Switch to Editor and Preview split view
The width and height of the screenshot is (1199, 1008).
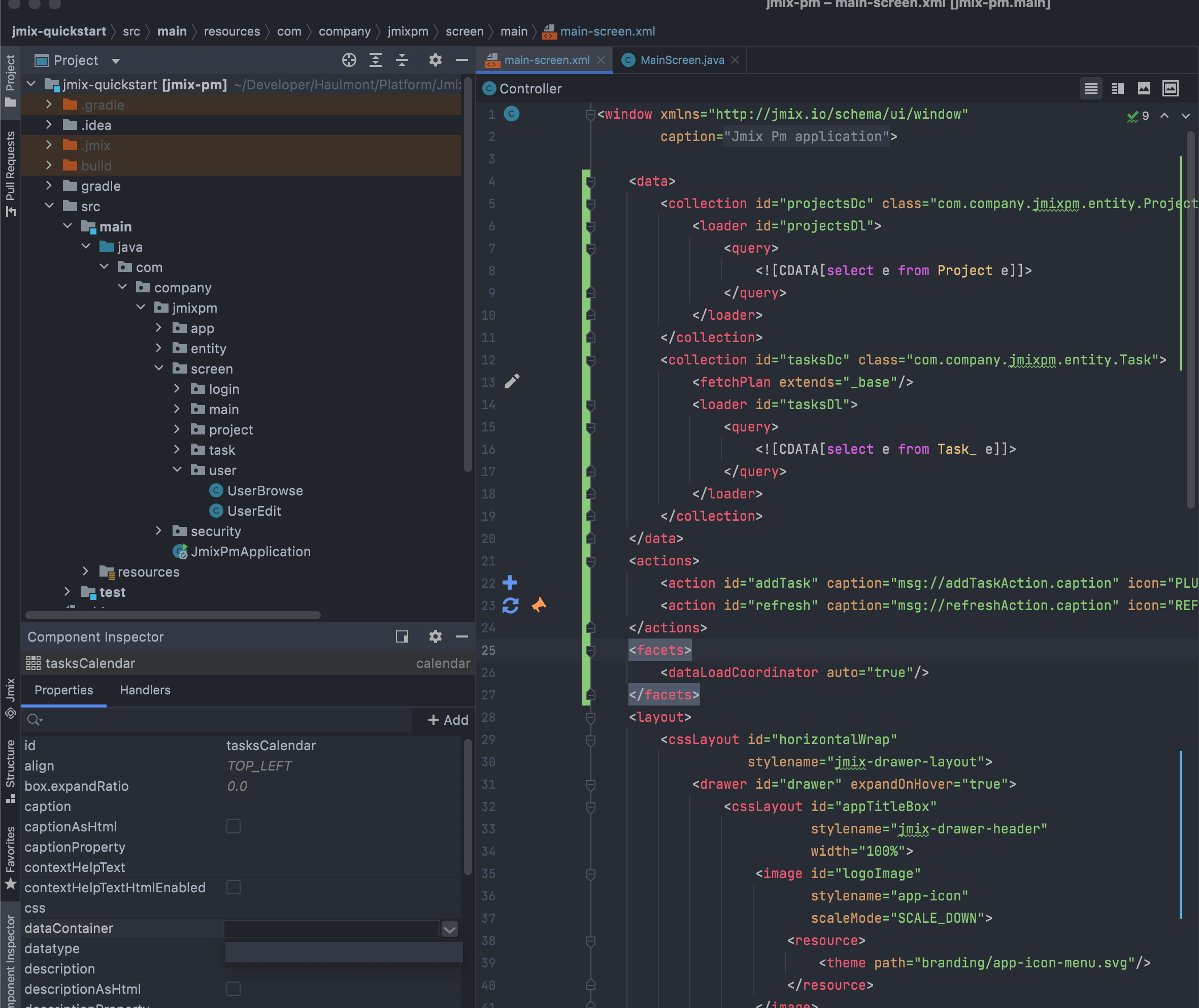(1117, 89)
